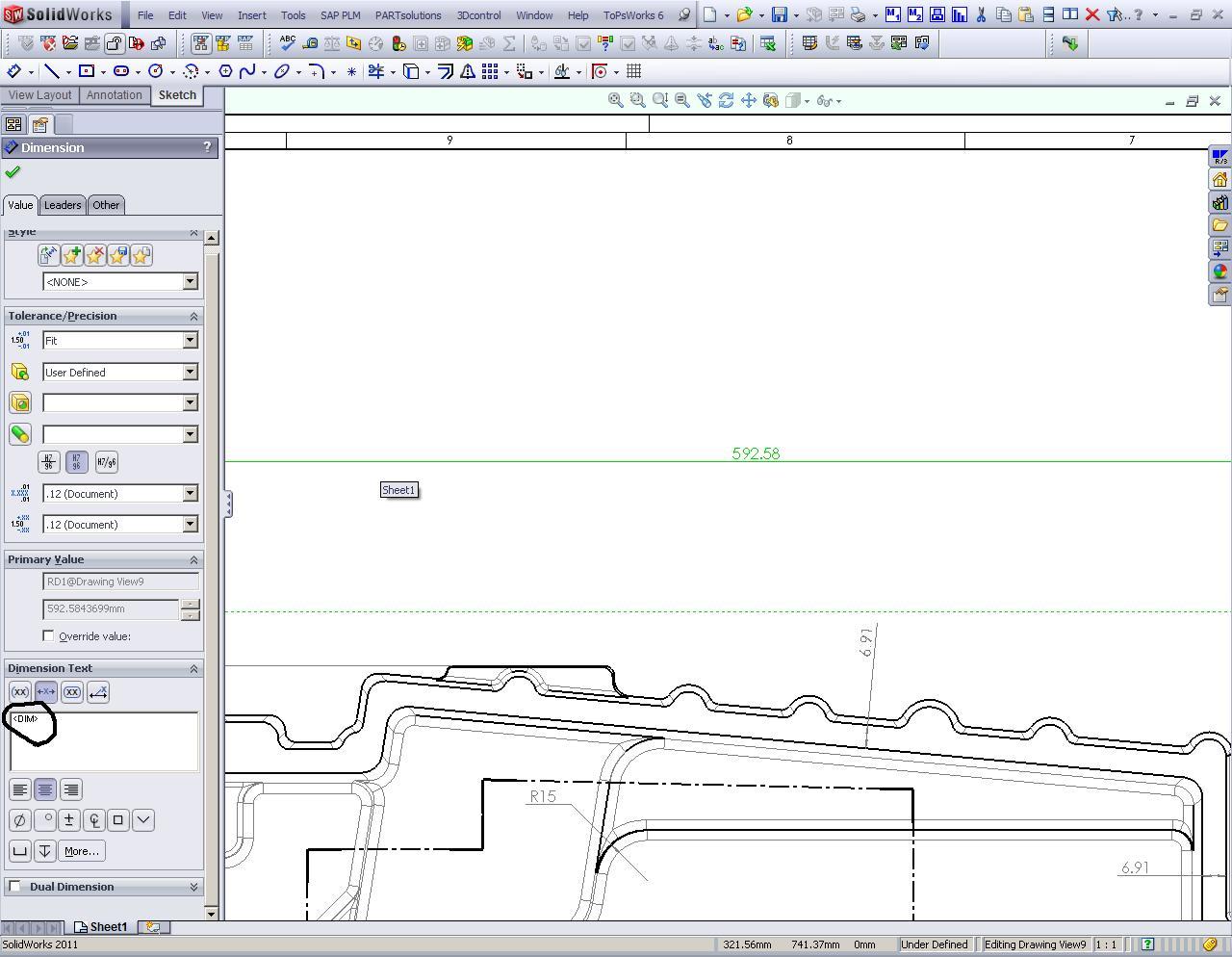
Task: Select the Ellipse sketch tool
Action: (x=282, y=71)
